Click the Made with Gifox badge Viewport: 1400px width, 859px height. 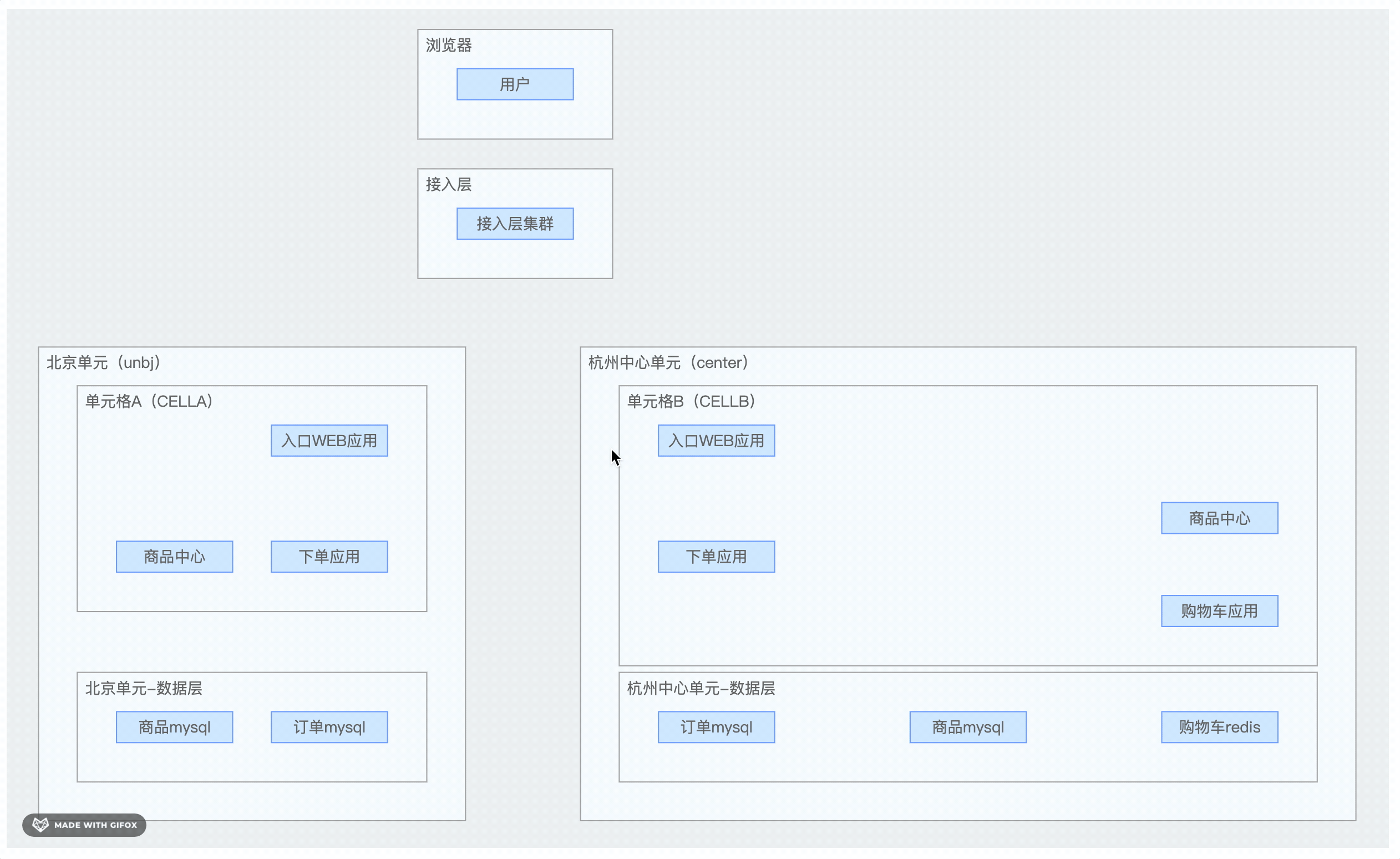tap(84, 825)
